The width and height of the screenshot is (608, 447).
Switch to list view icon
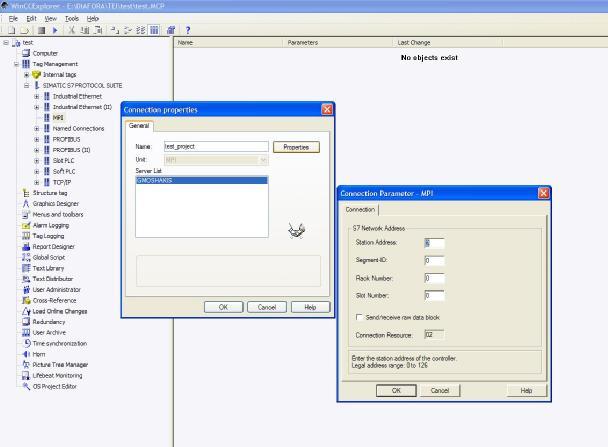(141, 30)
